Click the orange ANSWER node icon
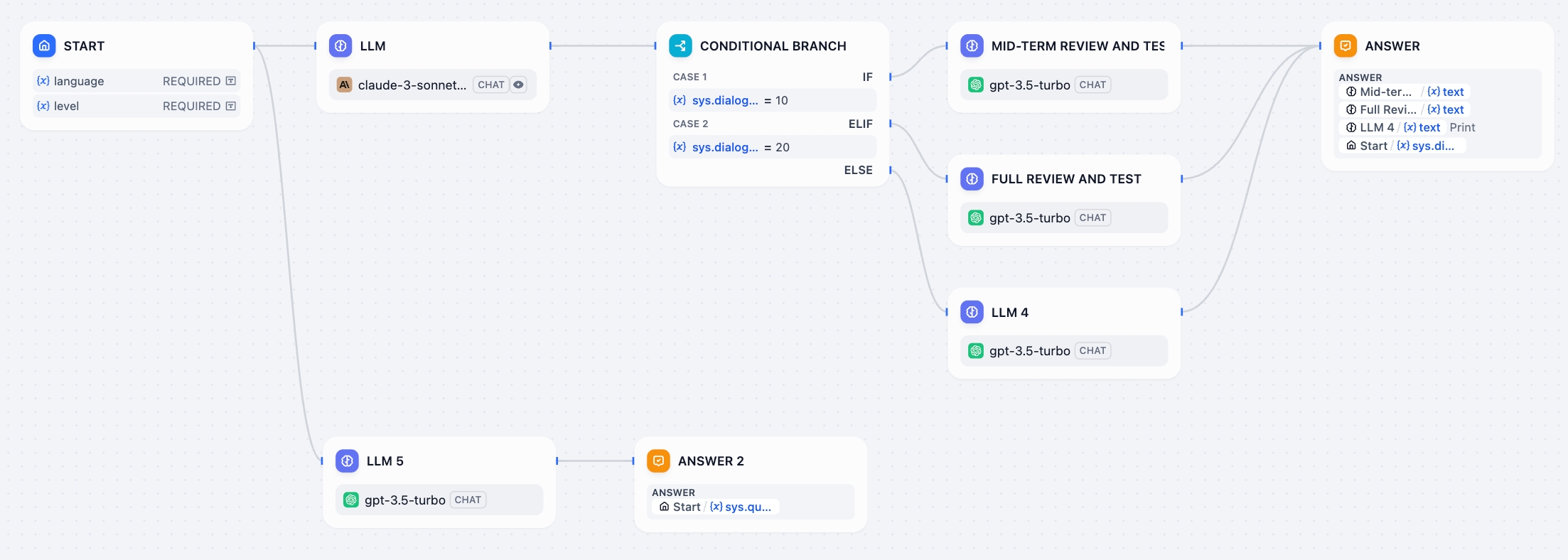 (1345, 45)
